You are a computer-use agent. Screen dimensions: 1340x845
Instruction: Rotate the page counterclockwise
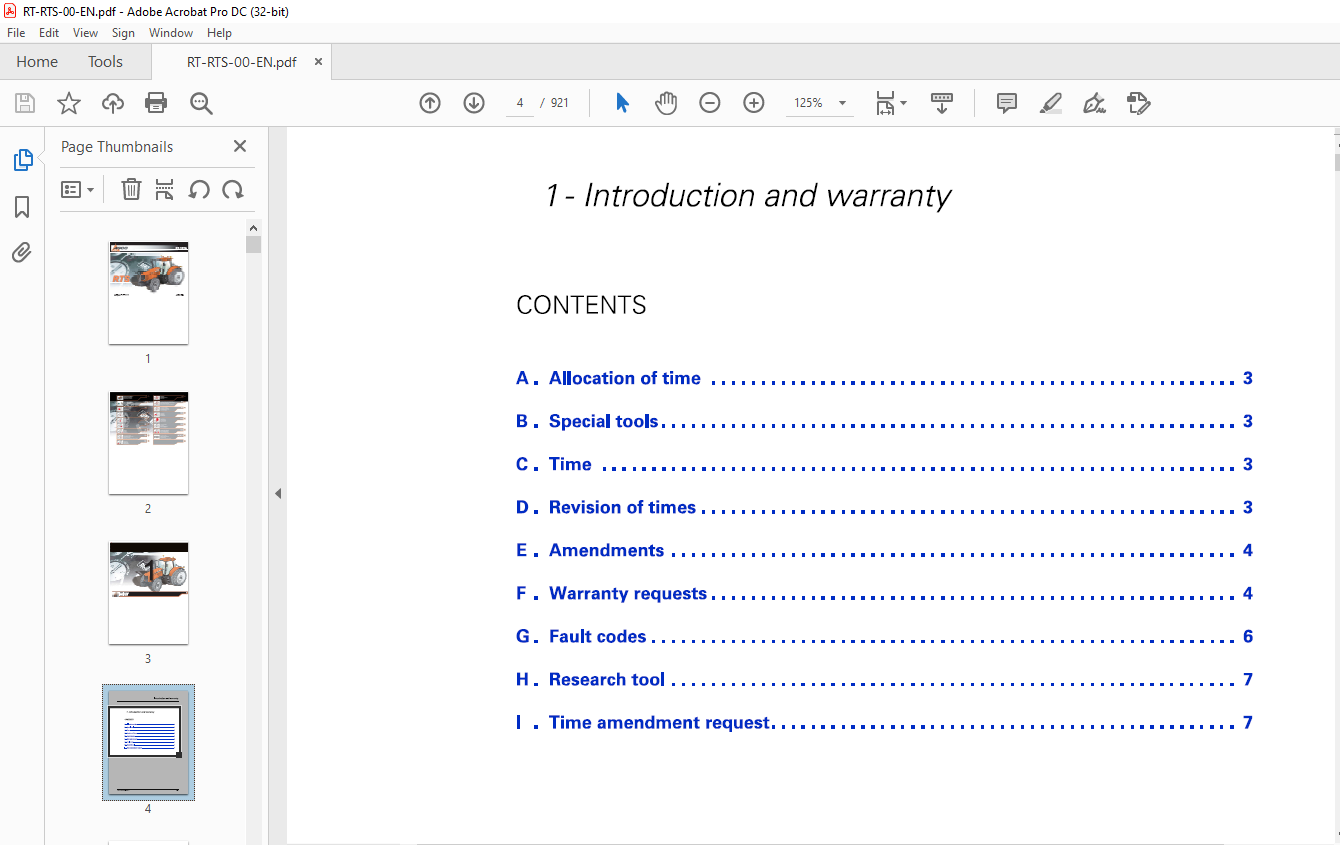[x=199, y=189]
